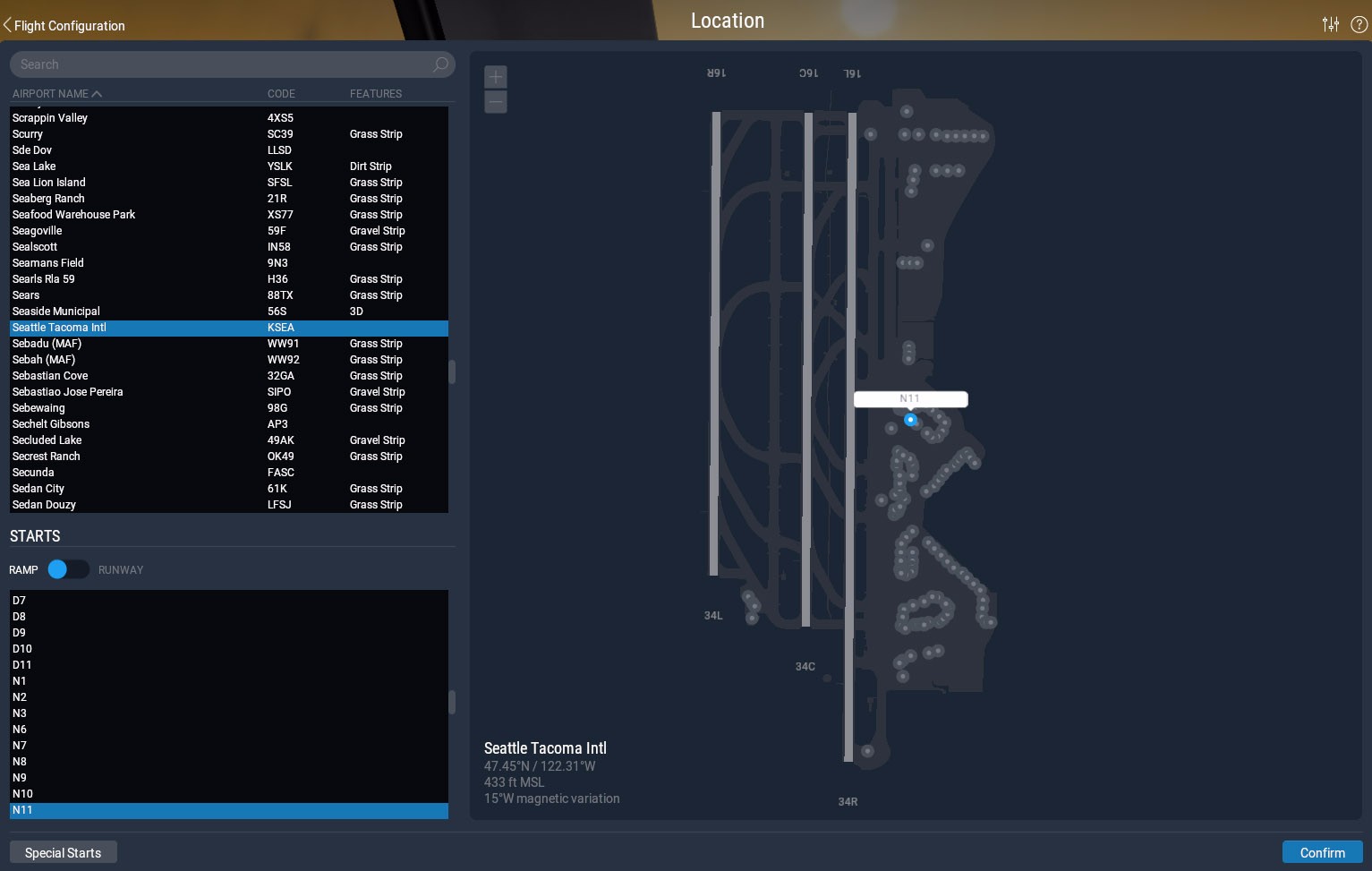Screen dimensions: 1372x871
Task: Click the airport list scrollbar handle
Action: click(x=452, y=371)
